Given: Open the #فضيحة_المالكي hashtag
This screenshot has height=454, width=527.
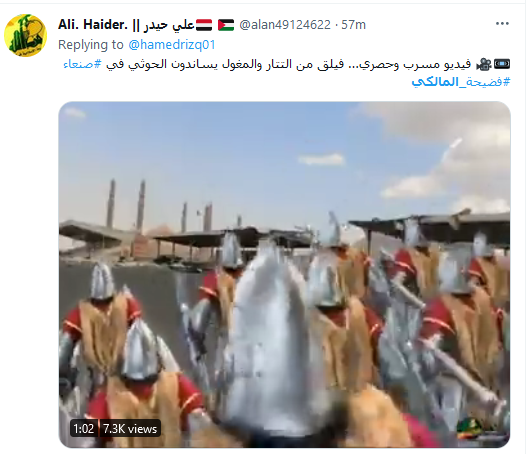Looking at the screenshot, I should (x=461, y=81).
